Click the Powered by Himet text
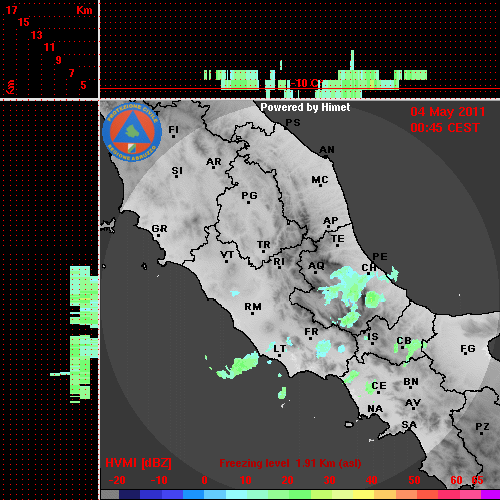500x500 pixels. point(305,107)
